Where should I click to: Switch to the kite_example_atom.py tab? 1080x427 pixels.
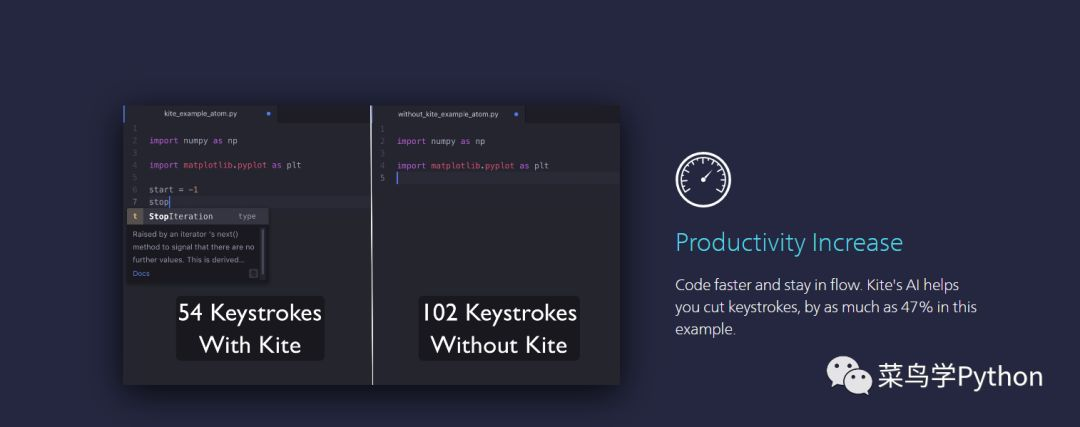(x=200, y=114)
